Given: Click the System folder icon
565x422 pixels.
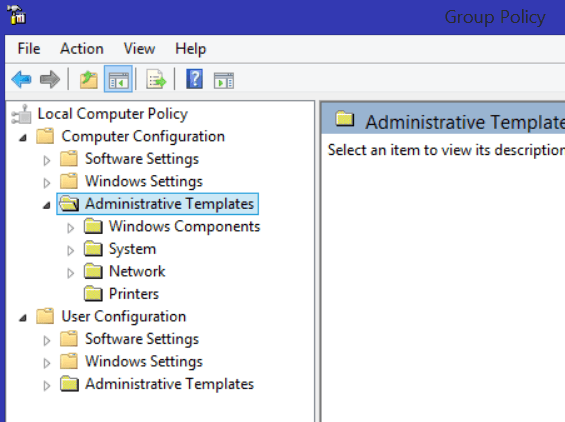Looking at the screenshot, I should tap(93, 249).
